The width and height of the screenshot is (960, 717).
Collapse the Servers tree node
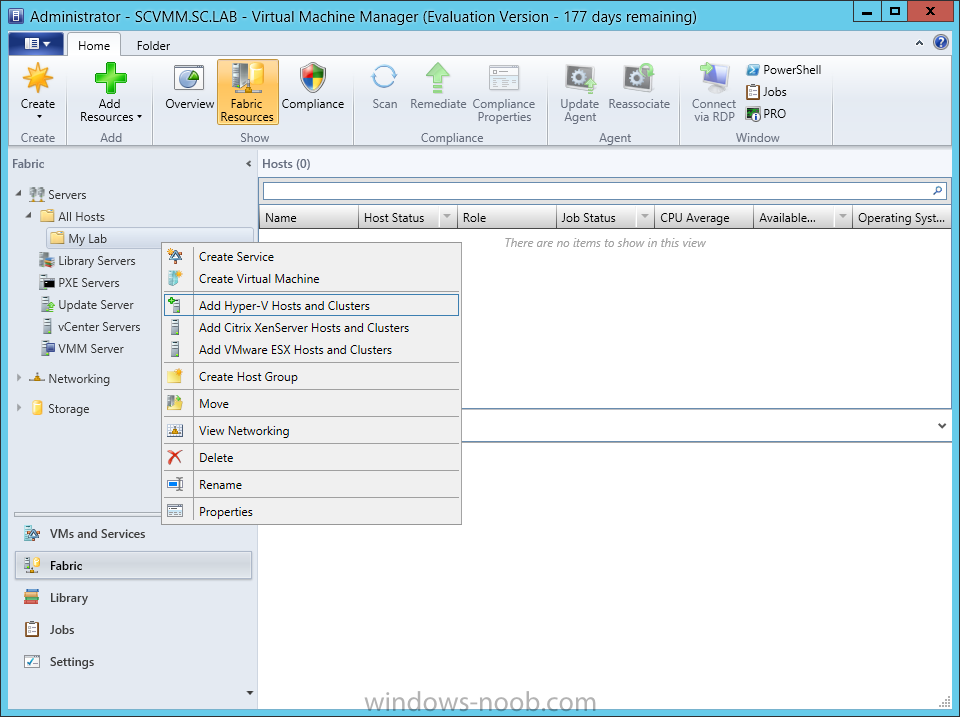[18, 193]
